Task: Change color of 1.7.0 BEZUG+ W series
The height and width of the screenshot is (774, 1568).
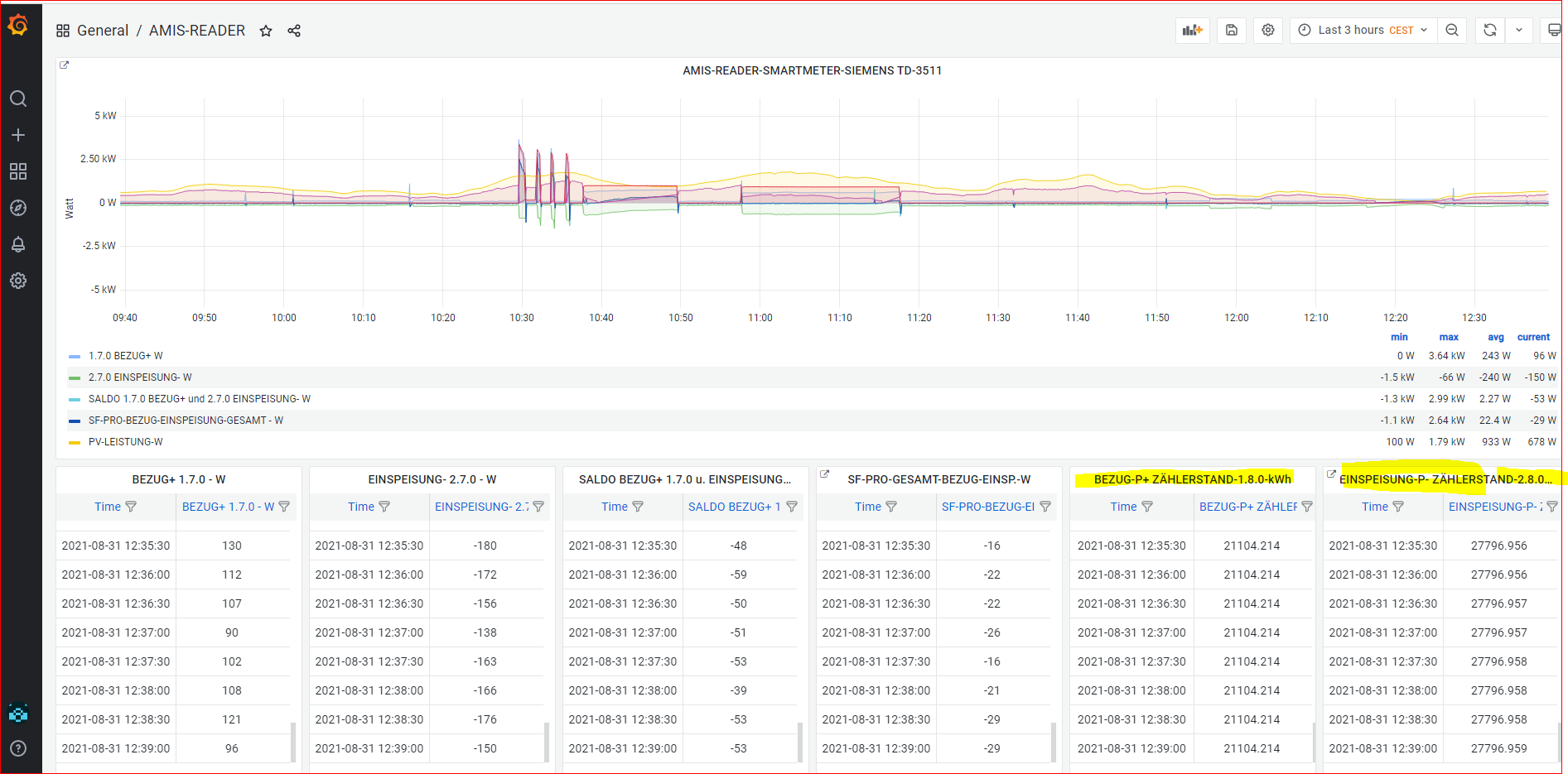Action: click(75, 356)
